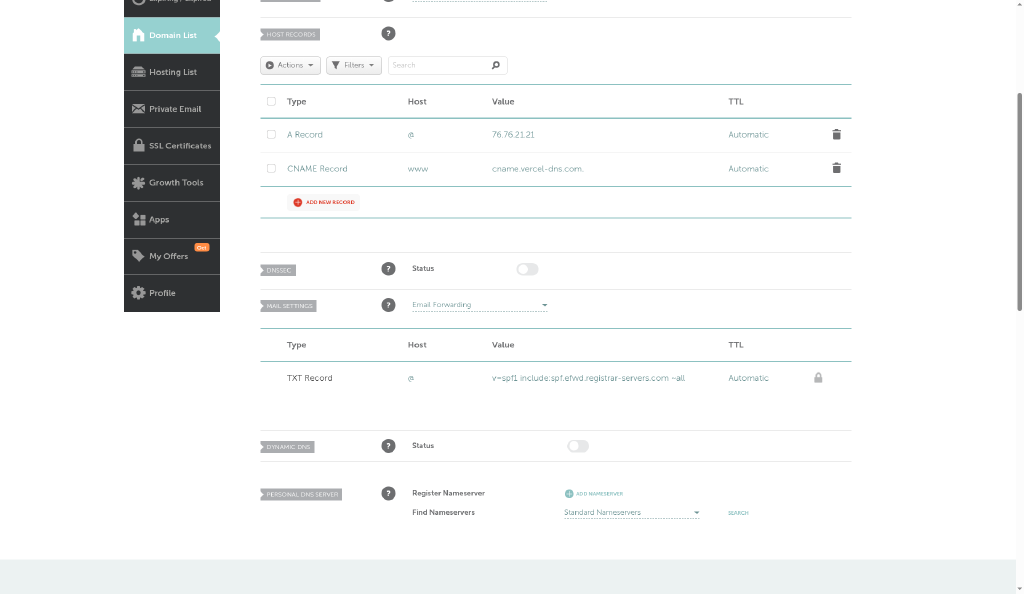Click the Personal DNS Server help icon

[388, 493]
